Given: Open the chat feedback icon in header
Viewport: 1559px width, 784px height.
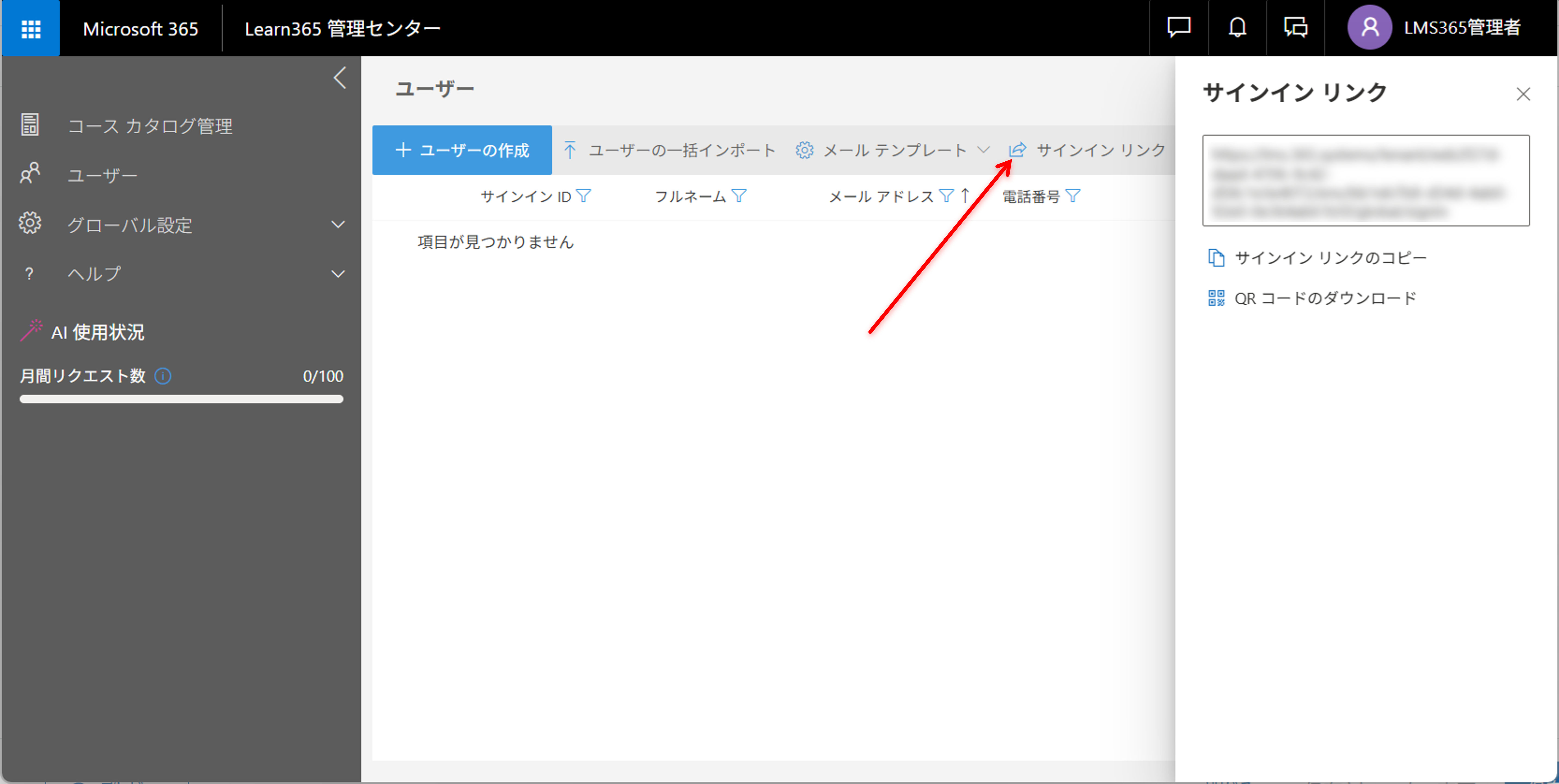Looking at the screenshot, I should pyautogui.click(x=1178, y=28).
